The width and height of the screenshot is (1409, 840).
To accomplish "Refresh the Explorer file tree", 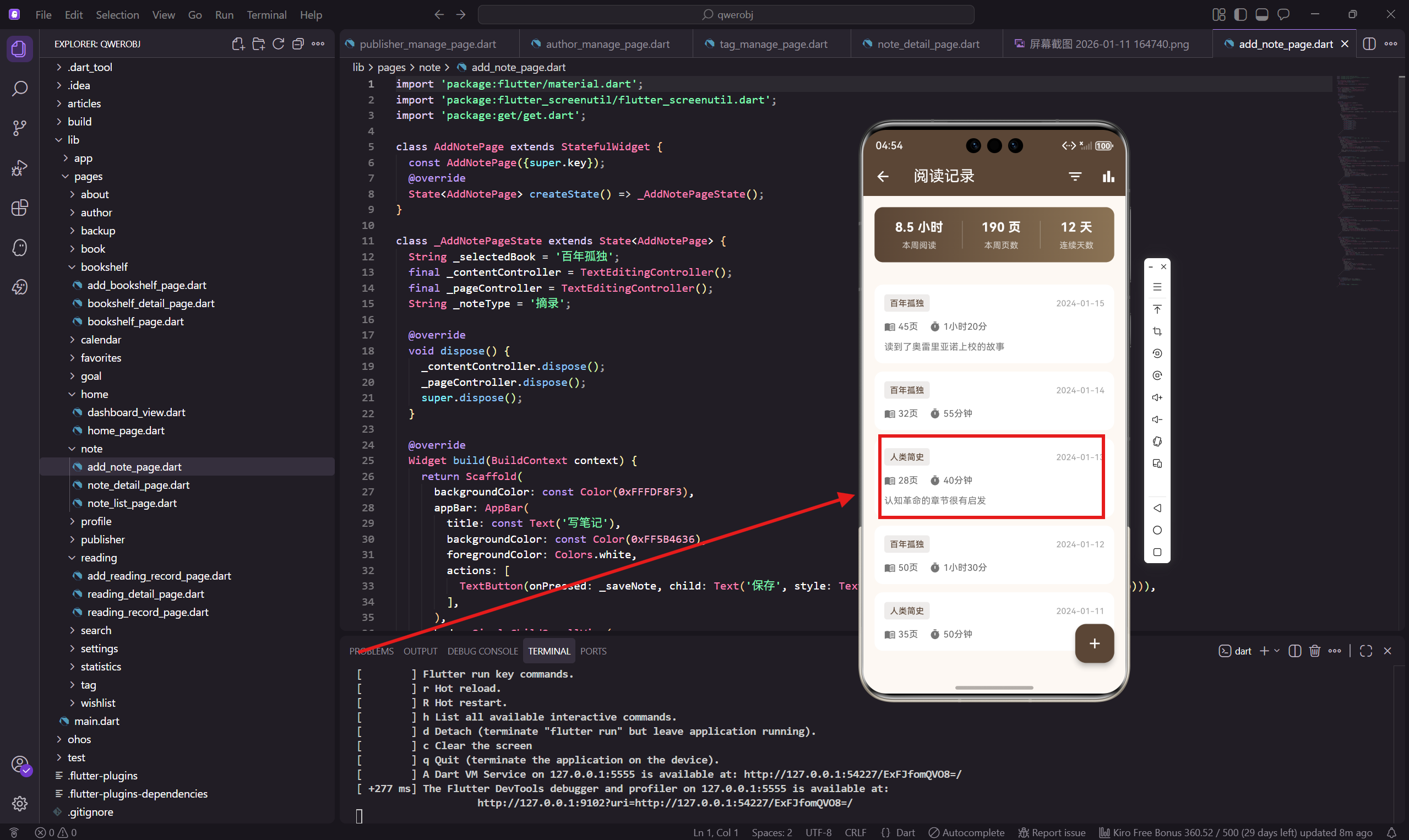I will (x=278, y=44).
